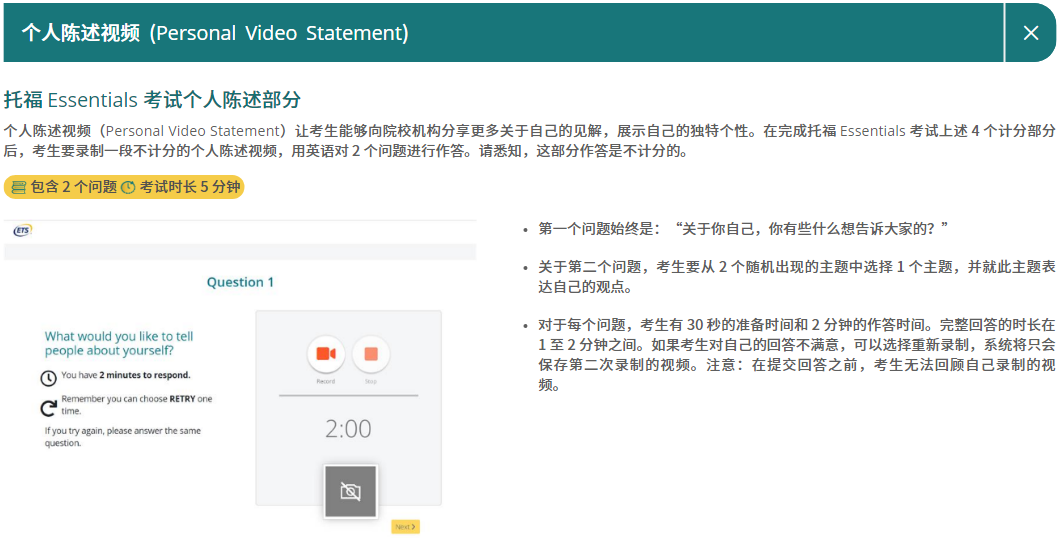This screenshot has width=1061, height=538.
Task: Click the crossed-out camera preview icon
Action: 350,491
